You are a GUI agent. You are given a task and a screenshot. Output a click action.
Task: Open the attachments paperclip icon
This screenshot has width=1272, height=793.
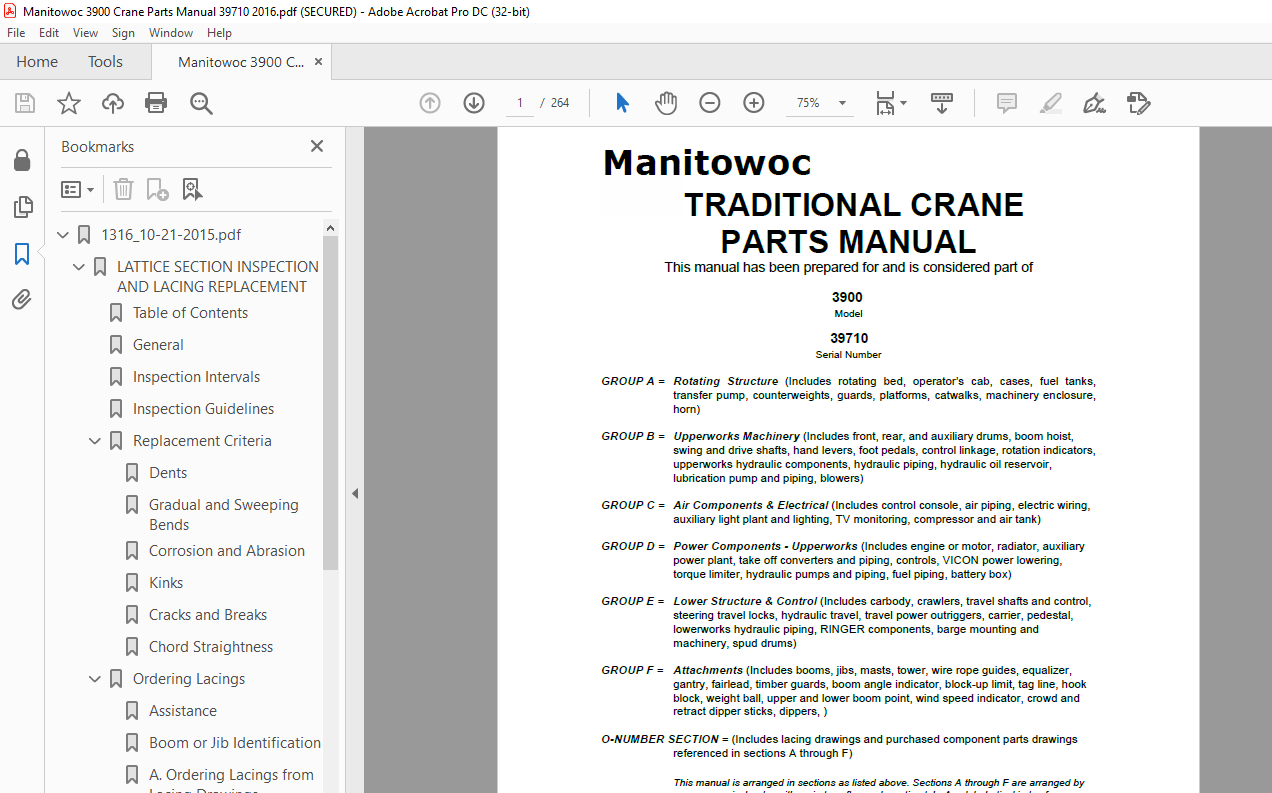(x=22, y=299)
